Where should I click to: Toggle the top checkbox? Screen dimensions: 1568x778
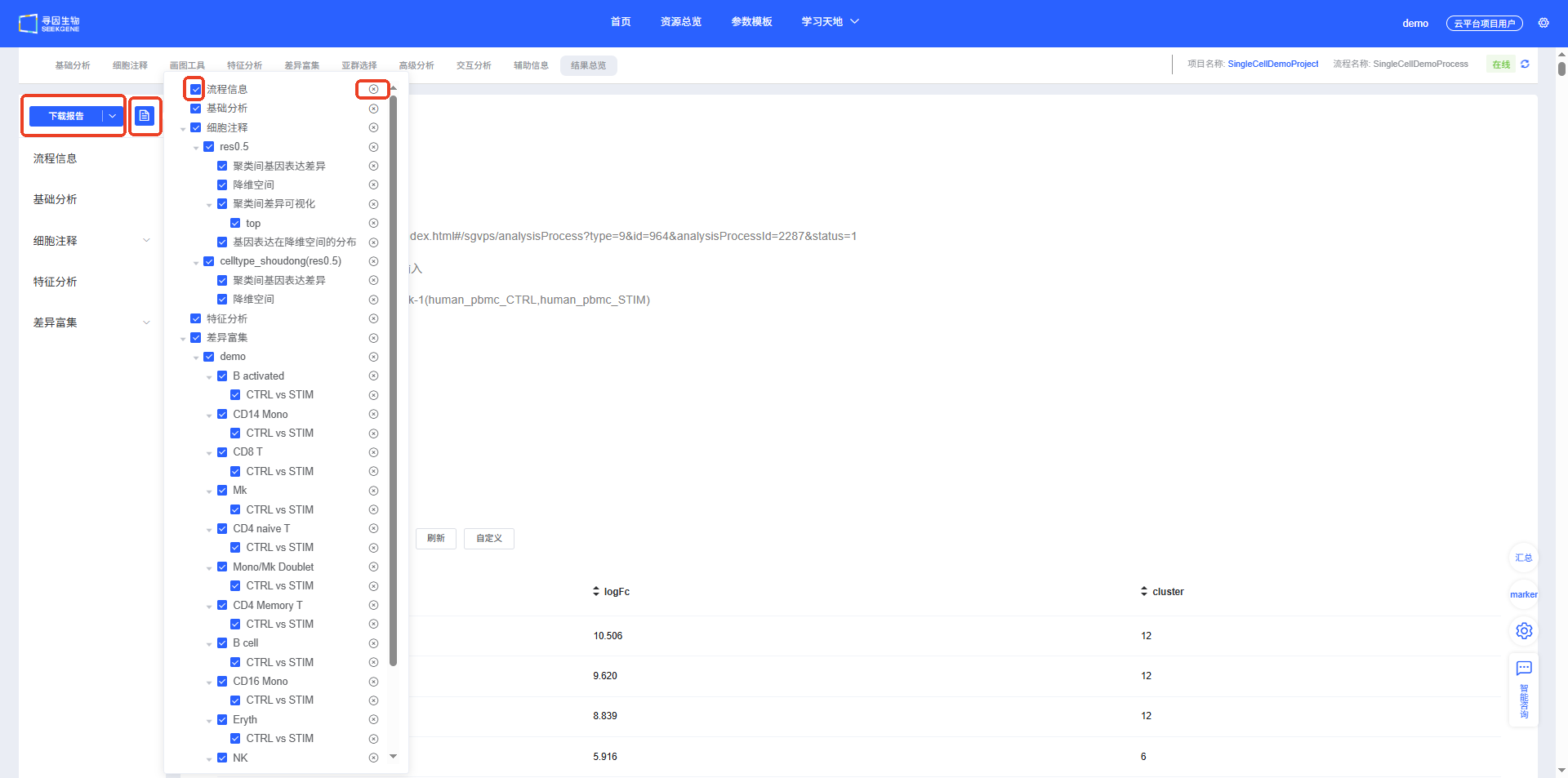[x=235, y=223]
